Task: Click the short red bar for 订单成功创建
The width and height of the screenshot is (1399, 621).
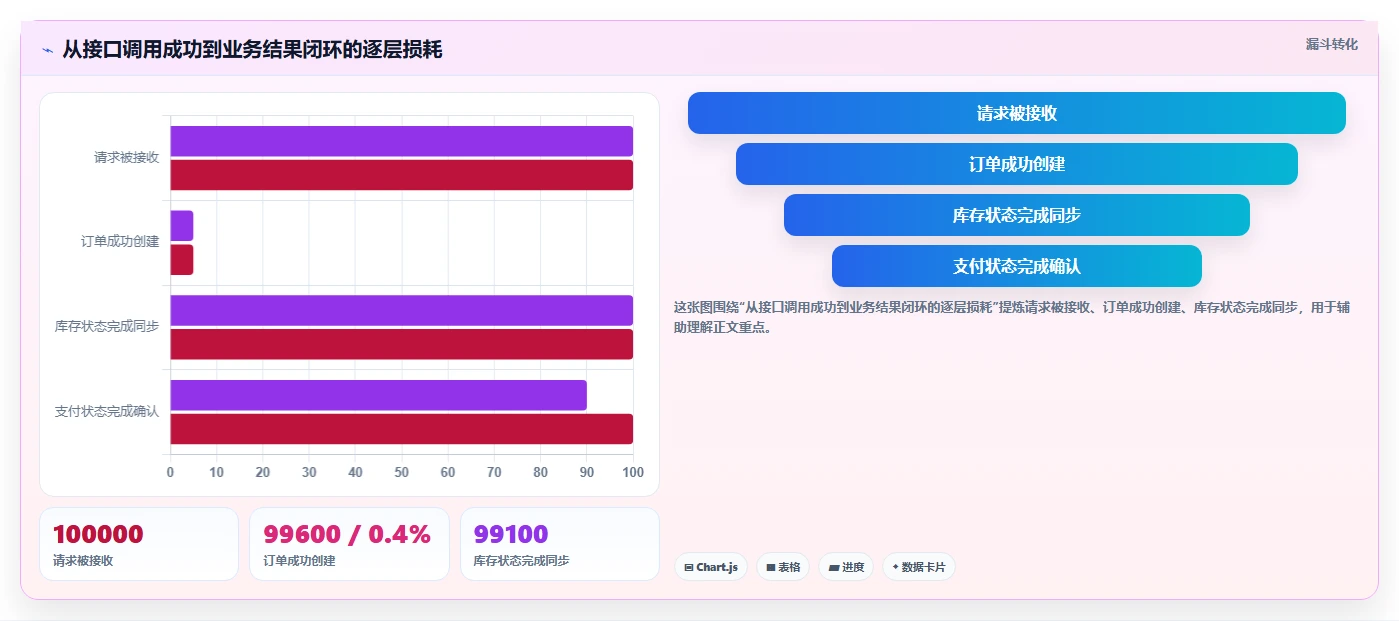Action: point(181,260)
